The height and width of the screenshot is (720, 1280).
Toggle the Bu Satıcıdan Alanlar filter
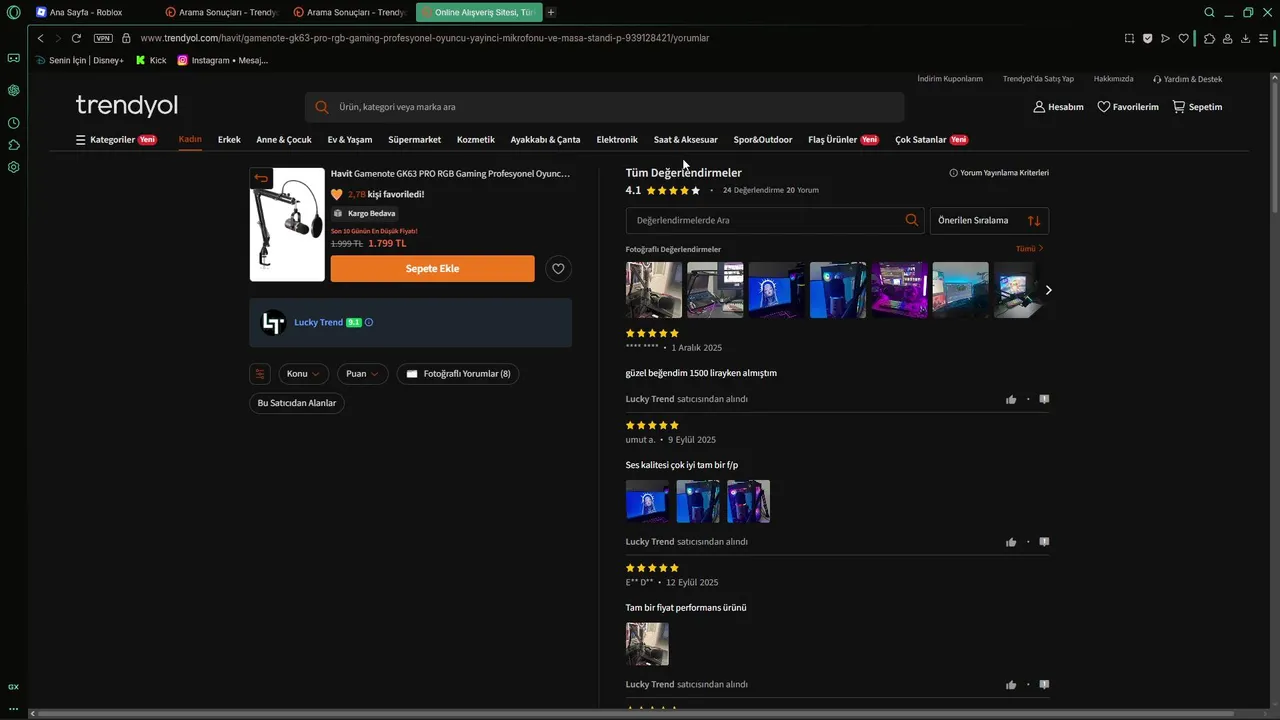297,403
